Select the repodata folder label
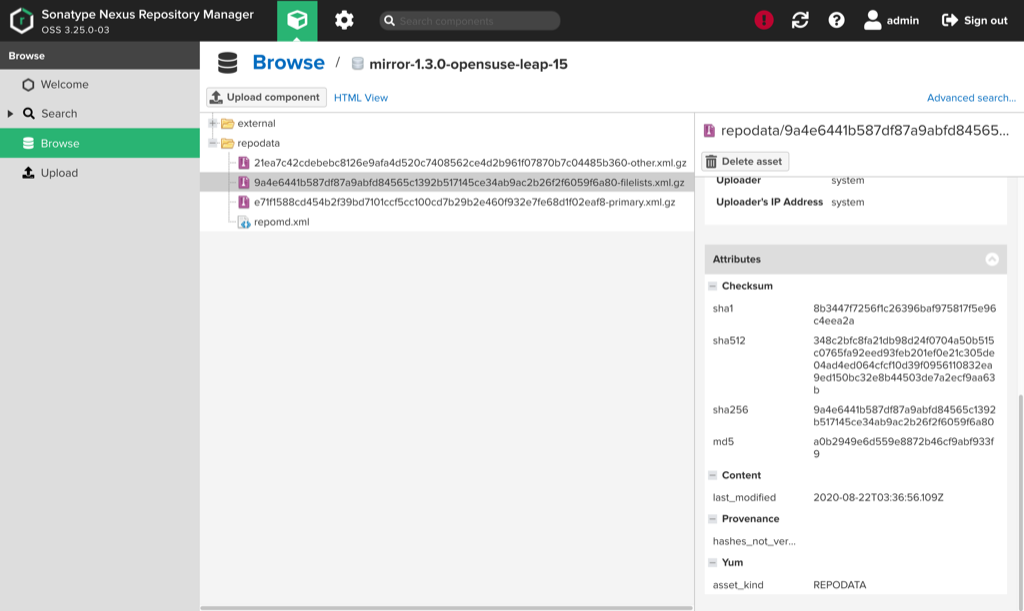The width and height of the screenshot is (1024, 611). pyautogui.click(x=258, y=143)
